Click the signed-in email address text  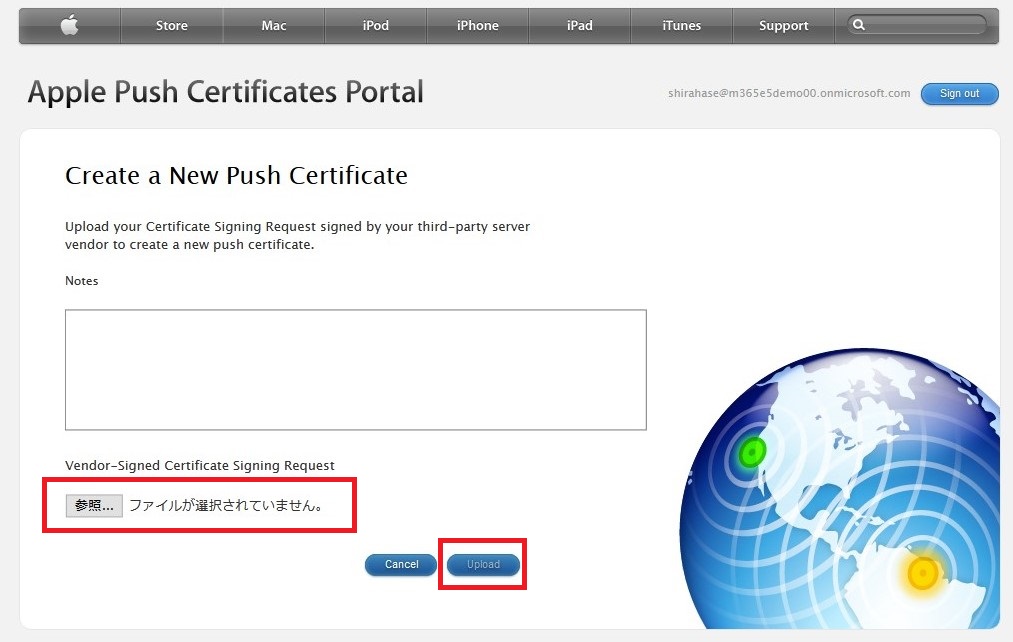point(789,94)
